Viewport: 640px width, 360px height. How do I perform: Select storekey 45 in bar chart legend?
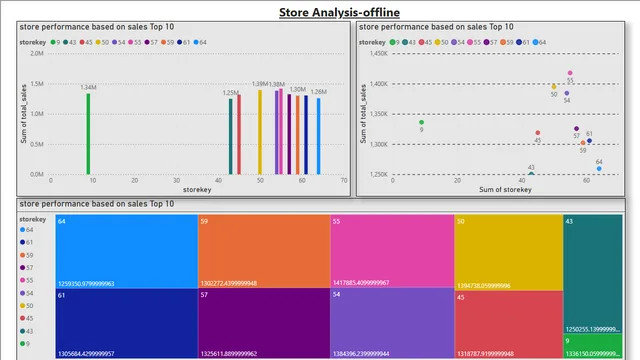click(x=86, y=42)
